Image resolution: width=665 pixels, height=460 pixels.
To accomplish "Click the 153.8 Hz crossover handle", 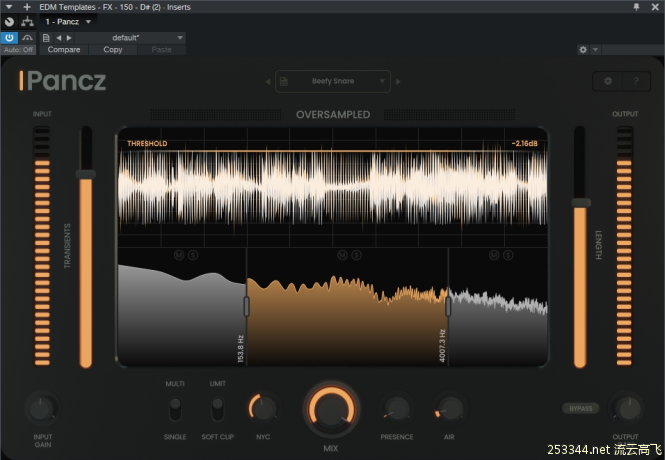I will [246, 306].
